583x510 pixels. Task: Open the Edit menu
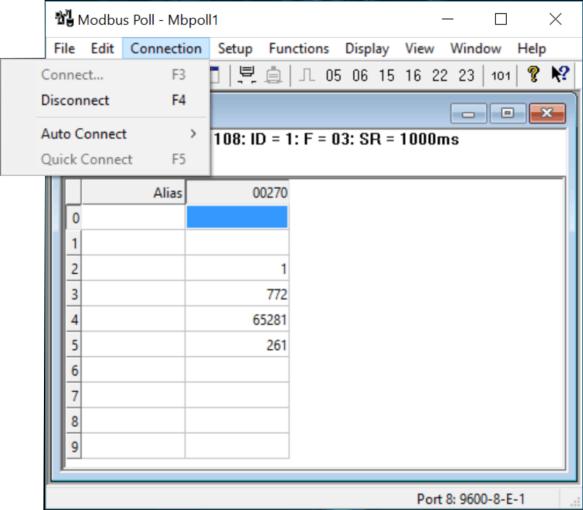coord(102,48)
